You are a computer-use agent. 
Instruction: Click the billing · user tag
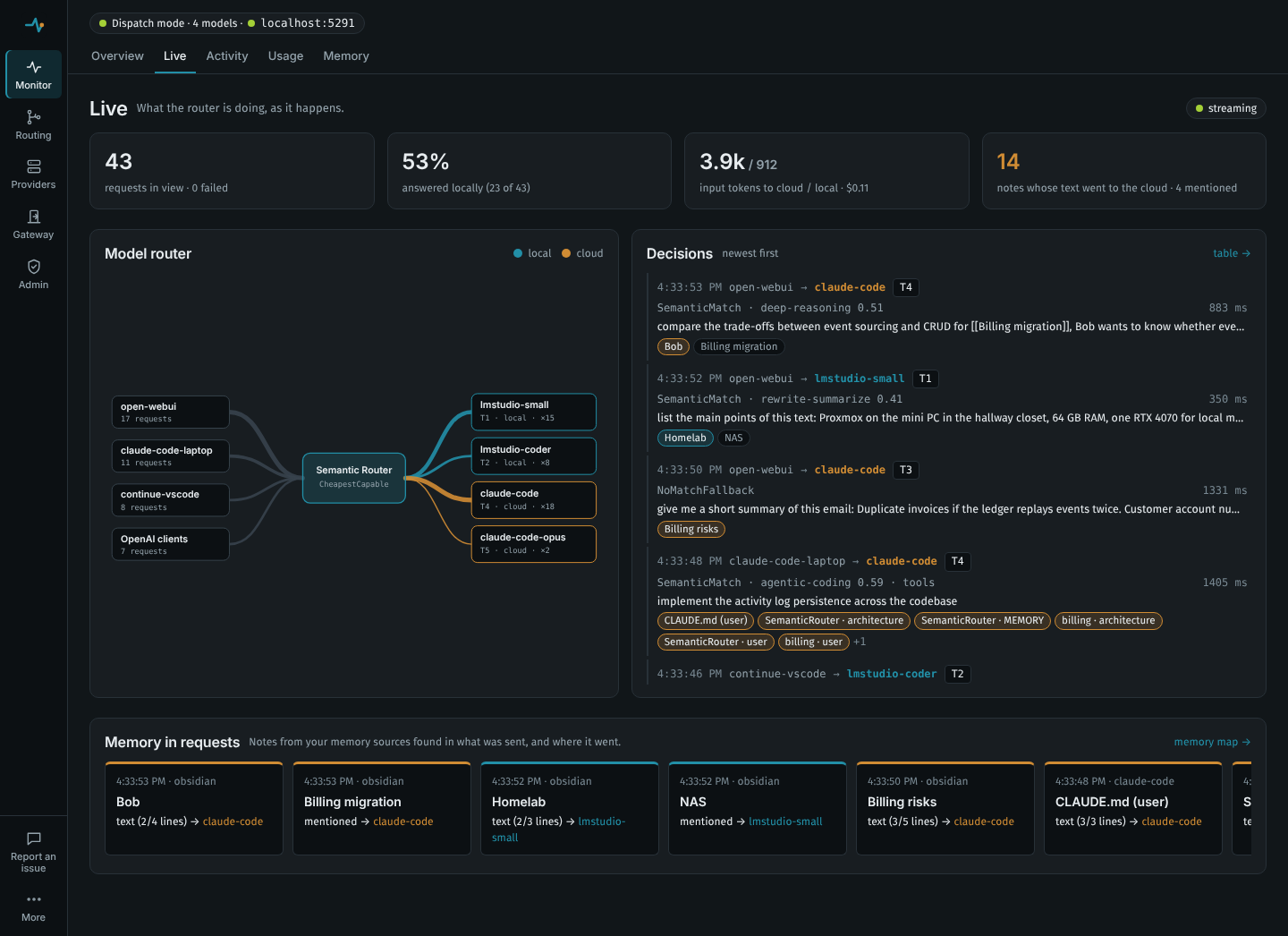tap(813, 642)
